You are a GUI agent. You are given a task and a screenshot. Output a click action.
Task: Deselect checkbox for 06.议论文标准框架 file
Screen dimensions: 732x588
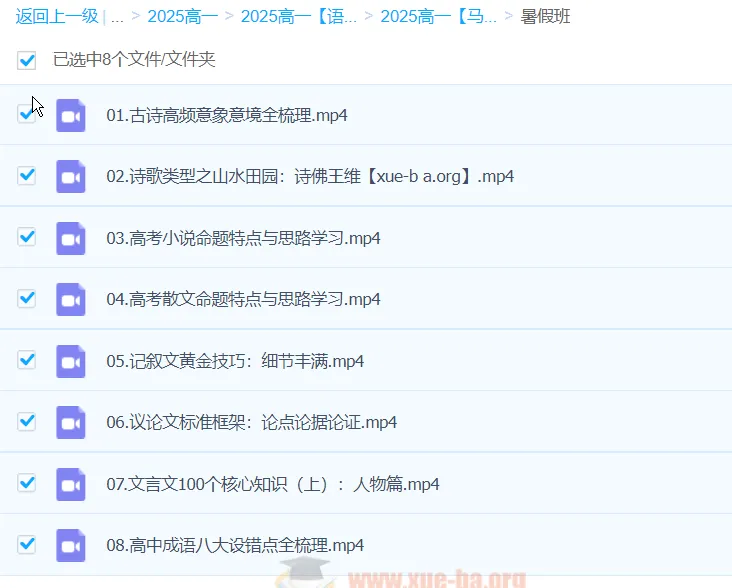[27, 421]
